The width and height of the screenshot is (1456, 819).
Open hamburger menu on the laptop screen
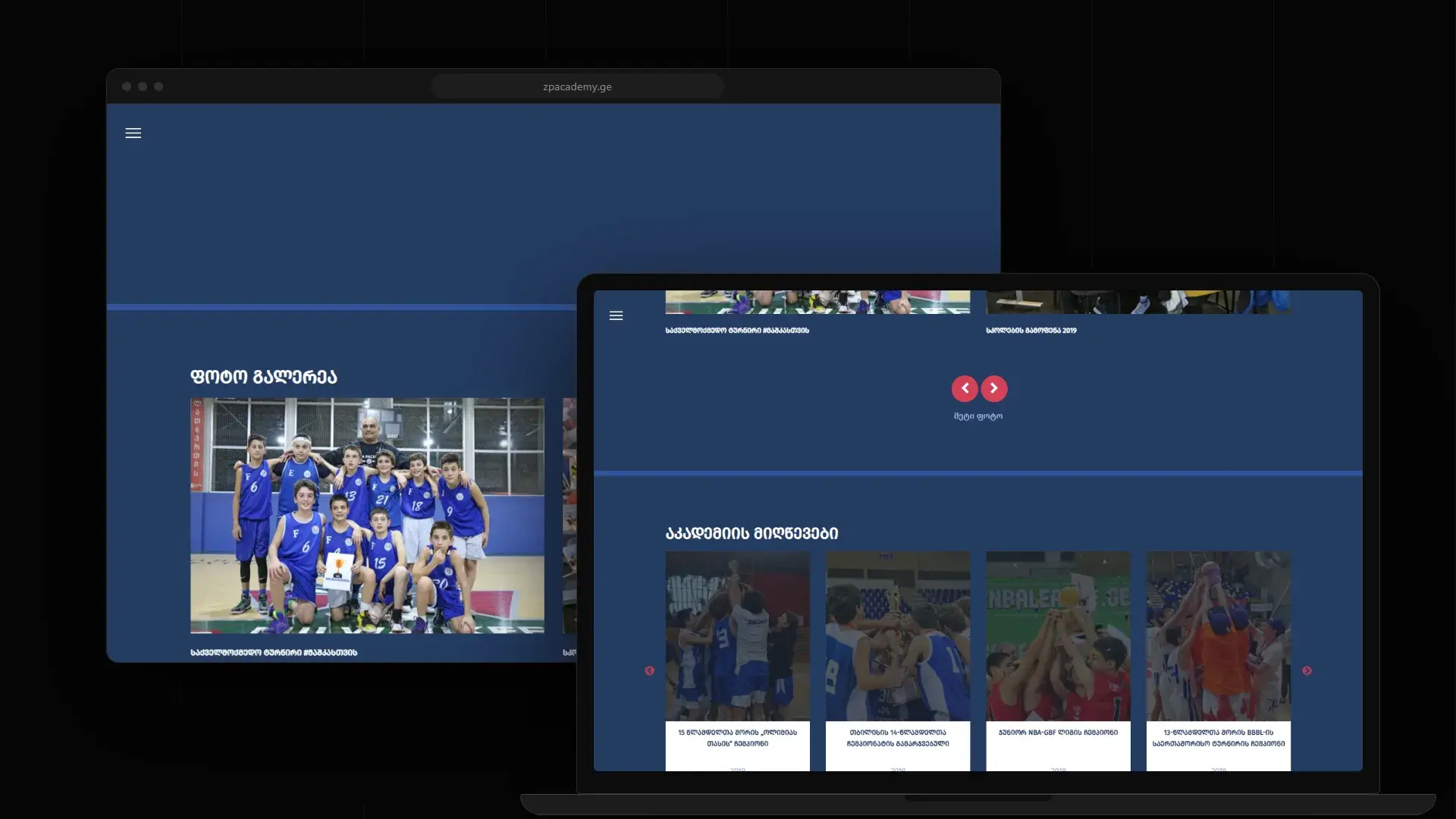point(616,315)
